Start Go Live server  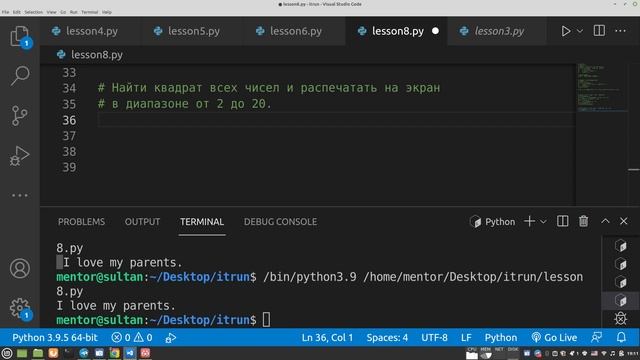(554, 338)
